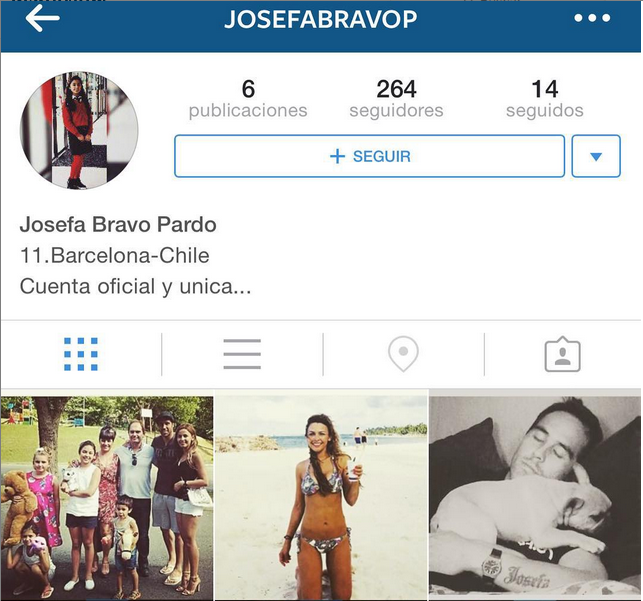Tap the JOSEFABRAVOP username header

[321, 19]
